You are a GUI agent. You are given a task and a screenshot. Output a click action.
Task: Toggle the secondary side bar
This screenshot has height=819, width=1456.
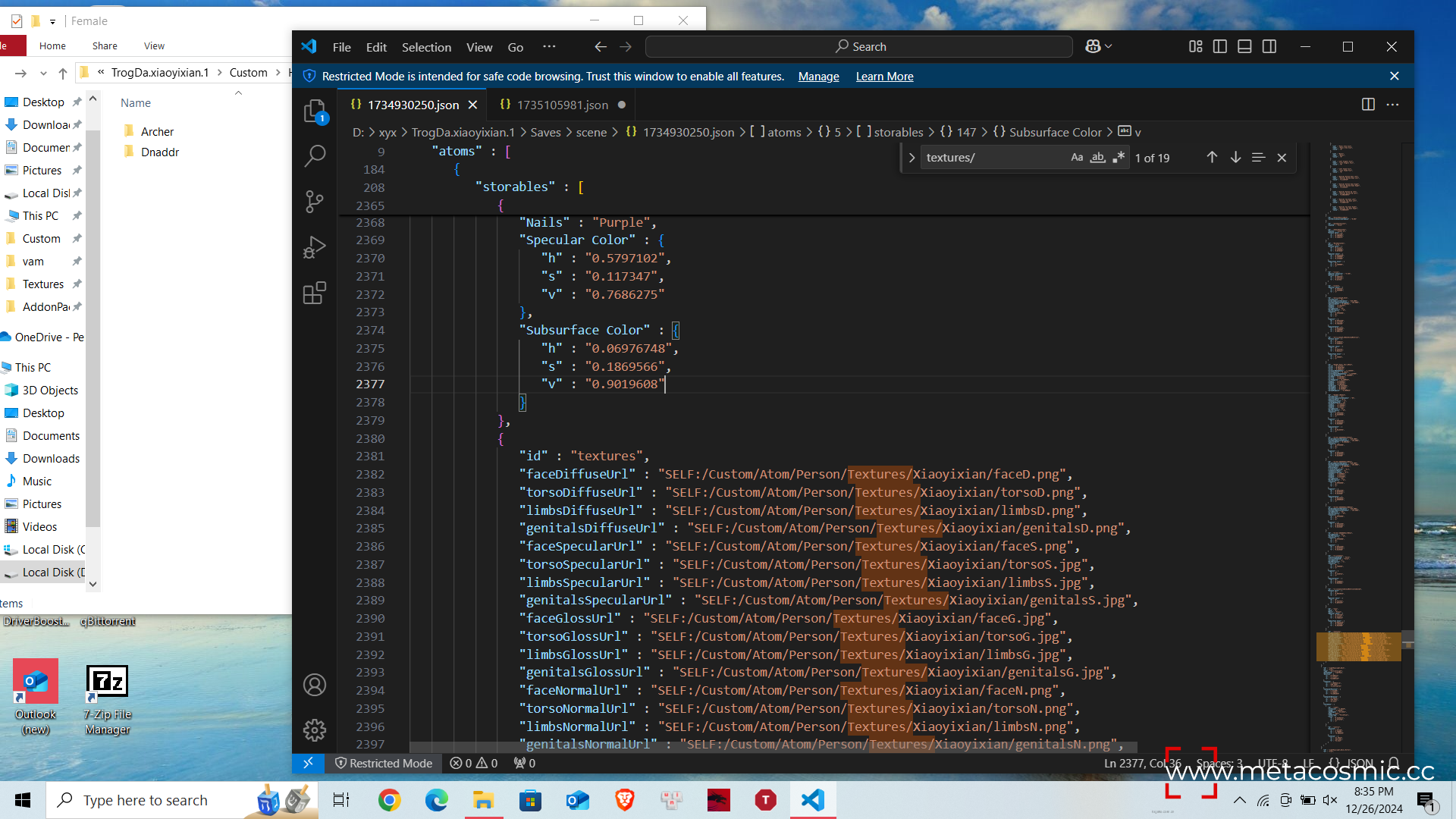(x=1269, y=47)
